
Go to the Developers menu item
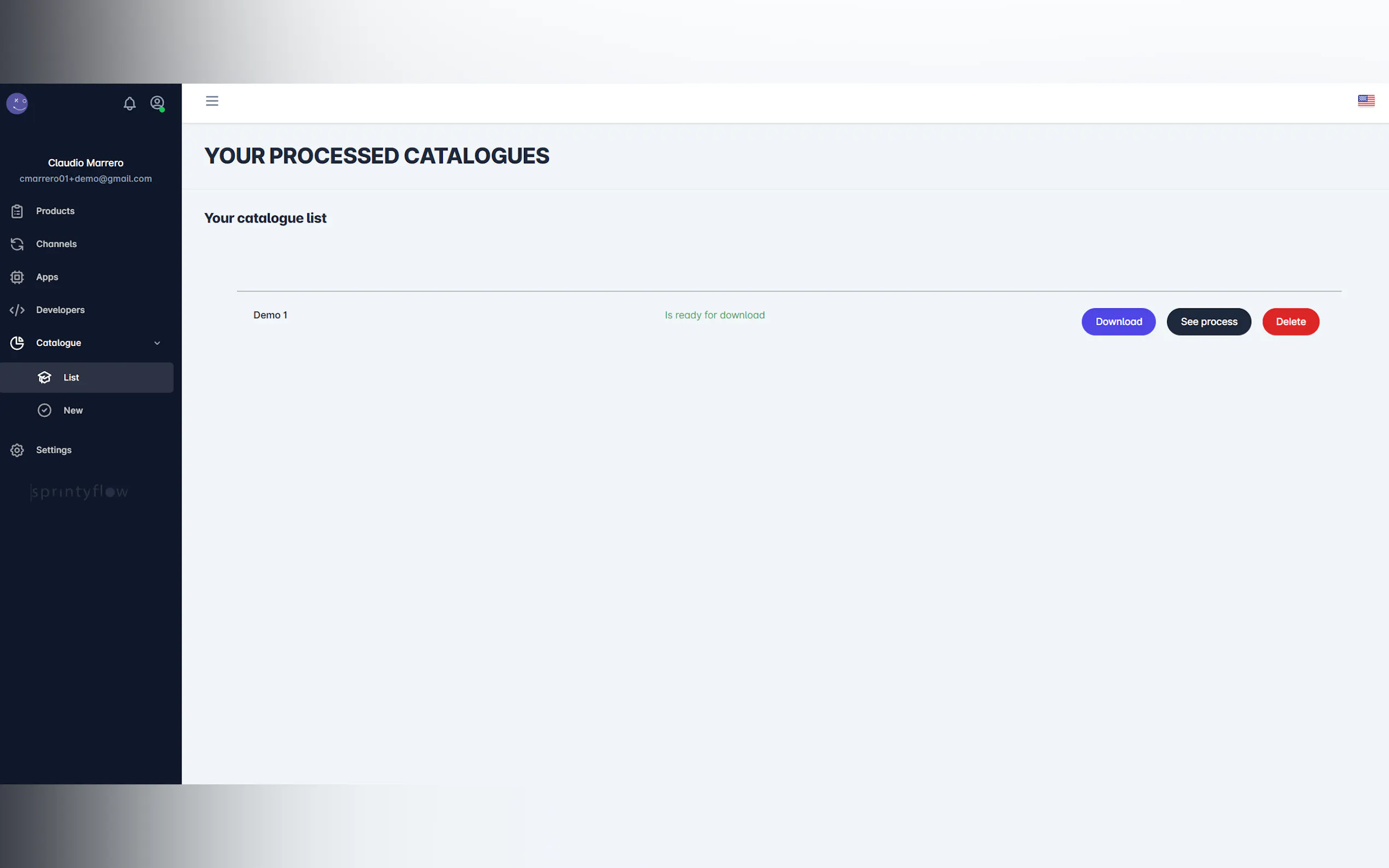point(60,310)
